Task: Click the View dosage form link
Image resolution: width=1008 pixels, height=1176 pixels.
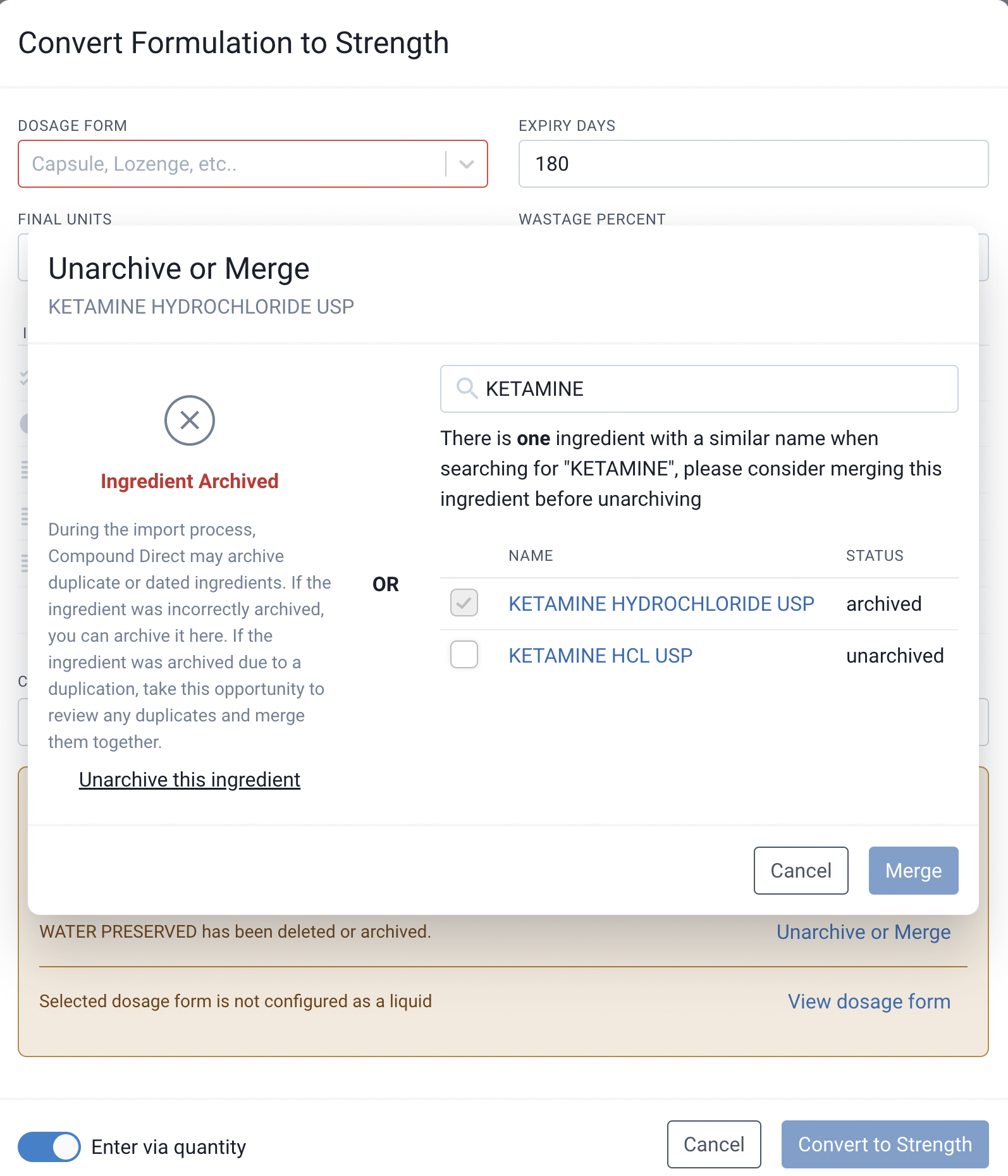Action: click(x=868, y=1001)
